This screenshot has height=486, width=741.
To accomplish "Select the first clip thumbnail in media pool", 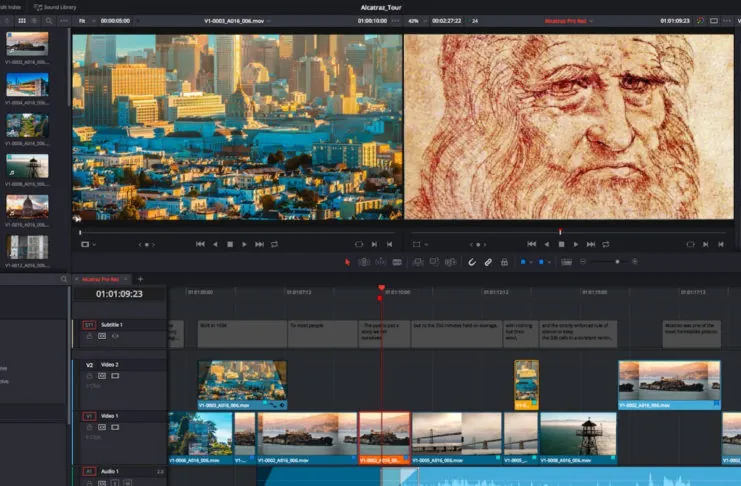I will [x=27, y=44].
